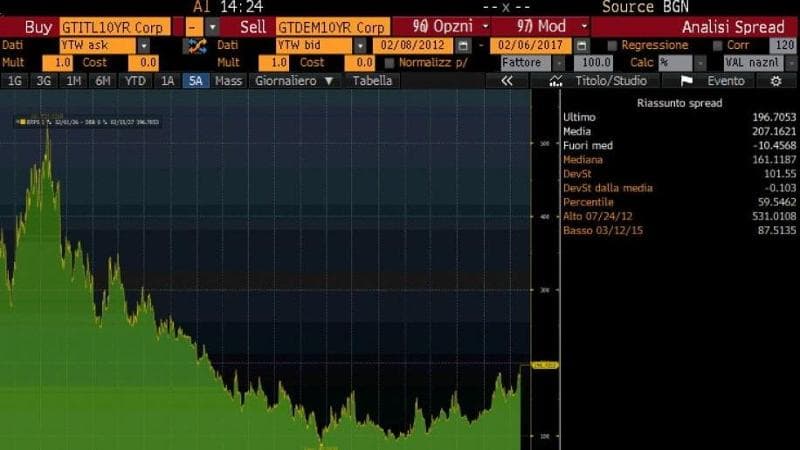Image resolution: width=800 pixels, height=450 pixels.
Task: Select the YTD time range tab
Action: [134, 81]
